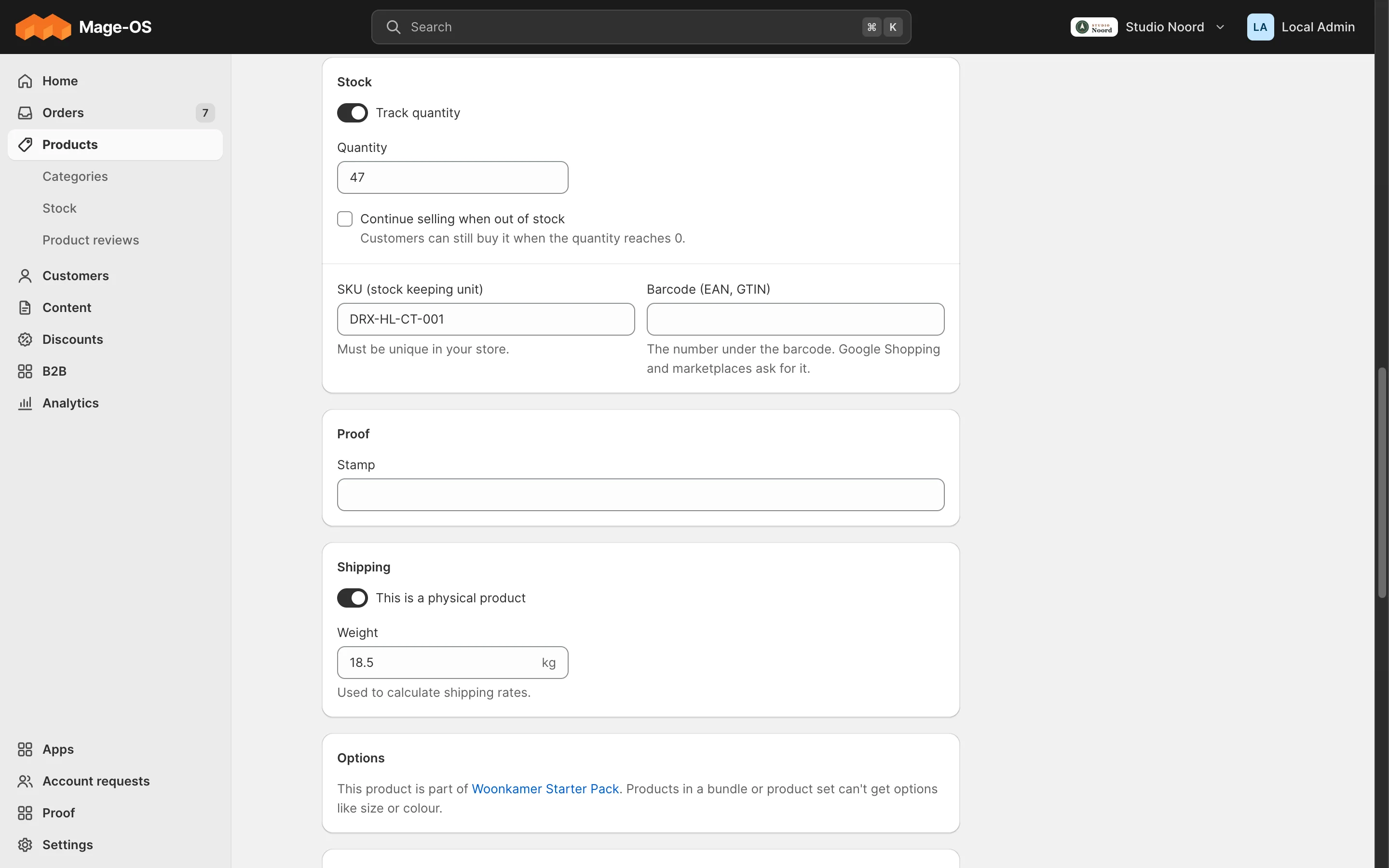The width and height of the screenshot is (1389, 868).
Task: Open the Categories submenu item
Action: coord(75,176)
